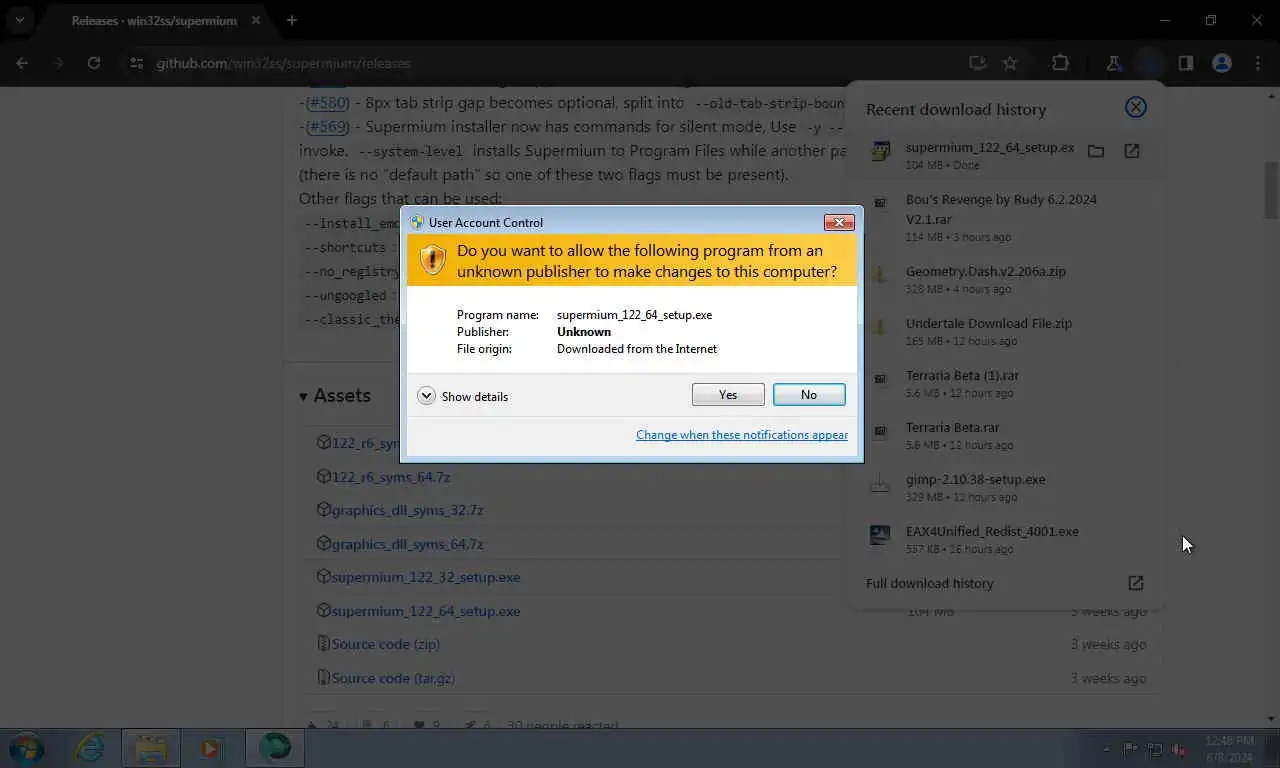Click open-in-new icon beside Full download history

coord(1135,583)
